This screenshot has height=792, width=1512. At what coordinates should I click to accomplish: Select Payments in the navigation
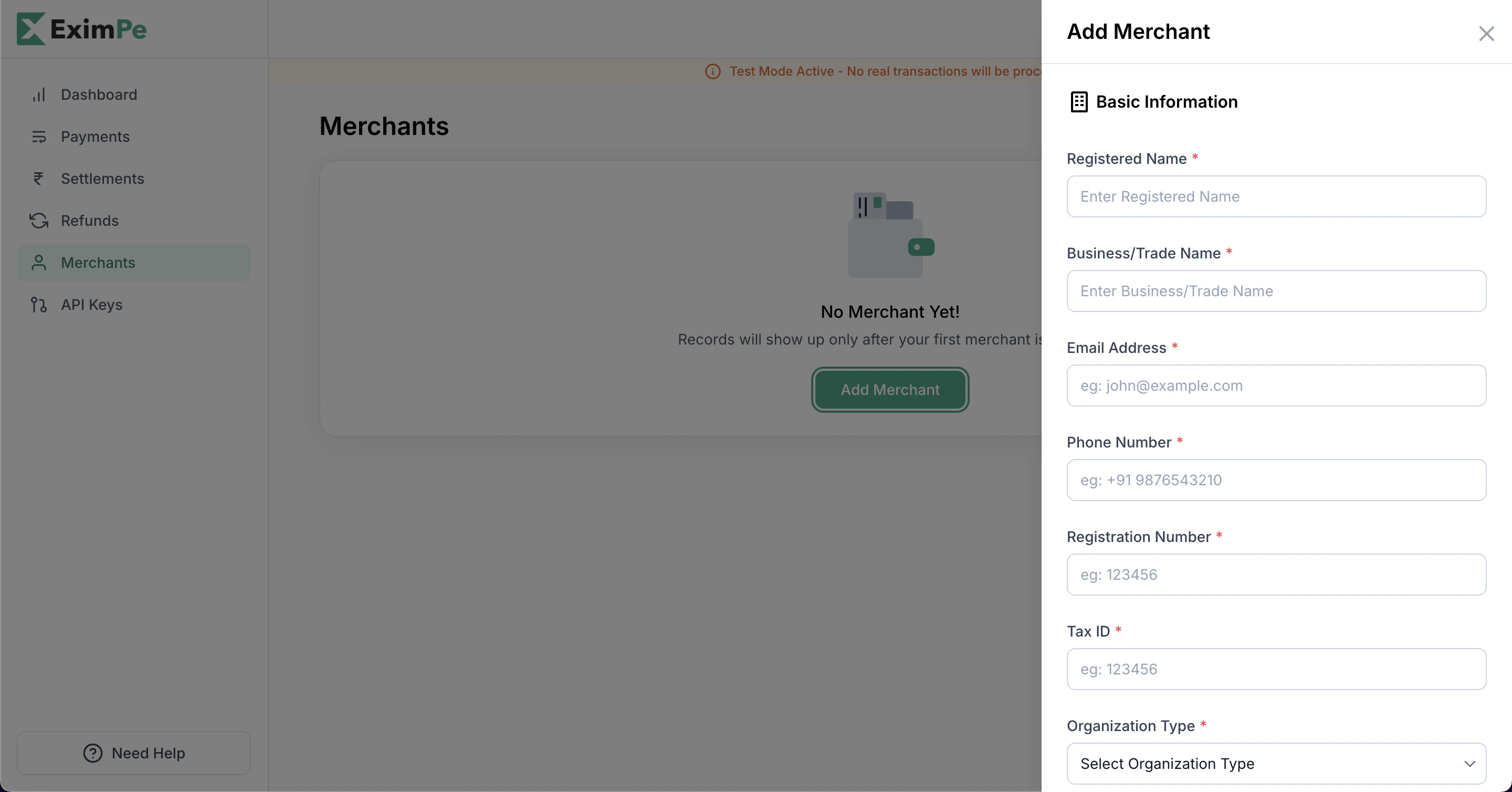pyautogui.click(x=95, y=136)
